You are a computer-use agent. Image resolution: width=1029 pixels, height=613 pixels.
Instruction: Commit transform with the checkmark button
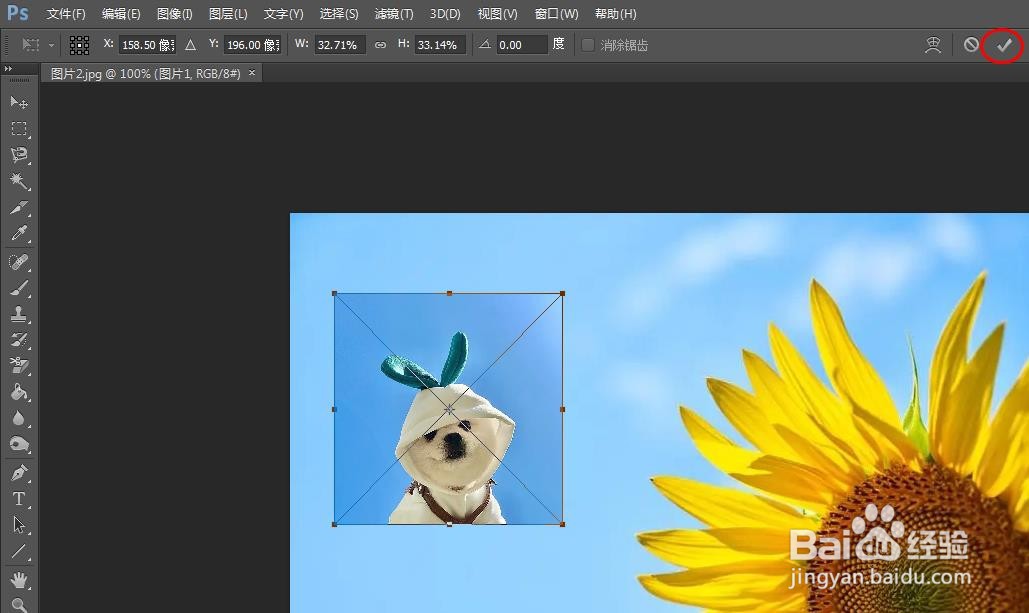[1004, 45]
